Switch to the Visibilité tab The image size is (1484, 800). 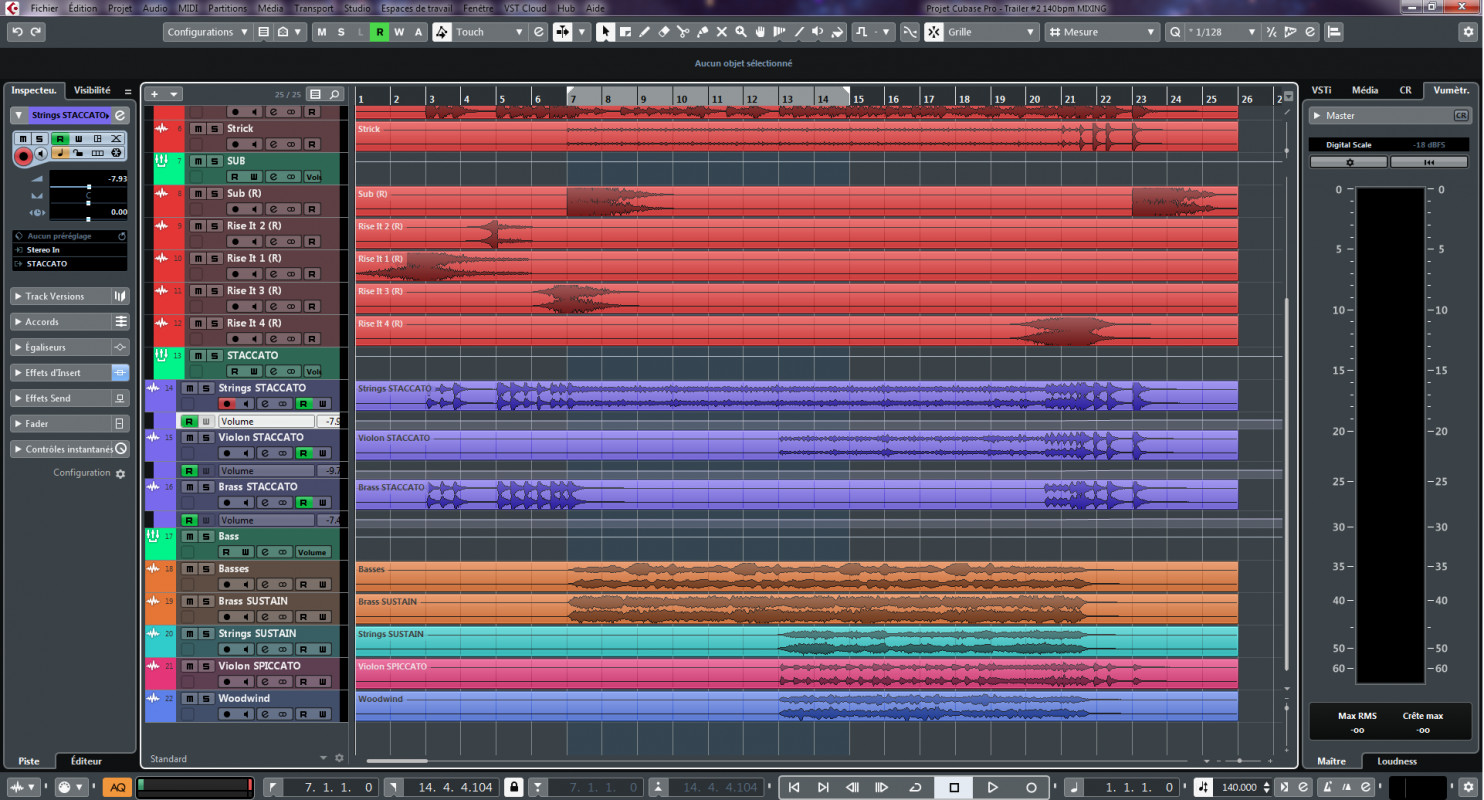[x=92, y=90]
